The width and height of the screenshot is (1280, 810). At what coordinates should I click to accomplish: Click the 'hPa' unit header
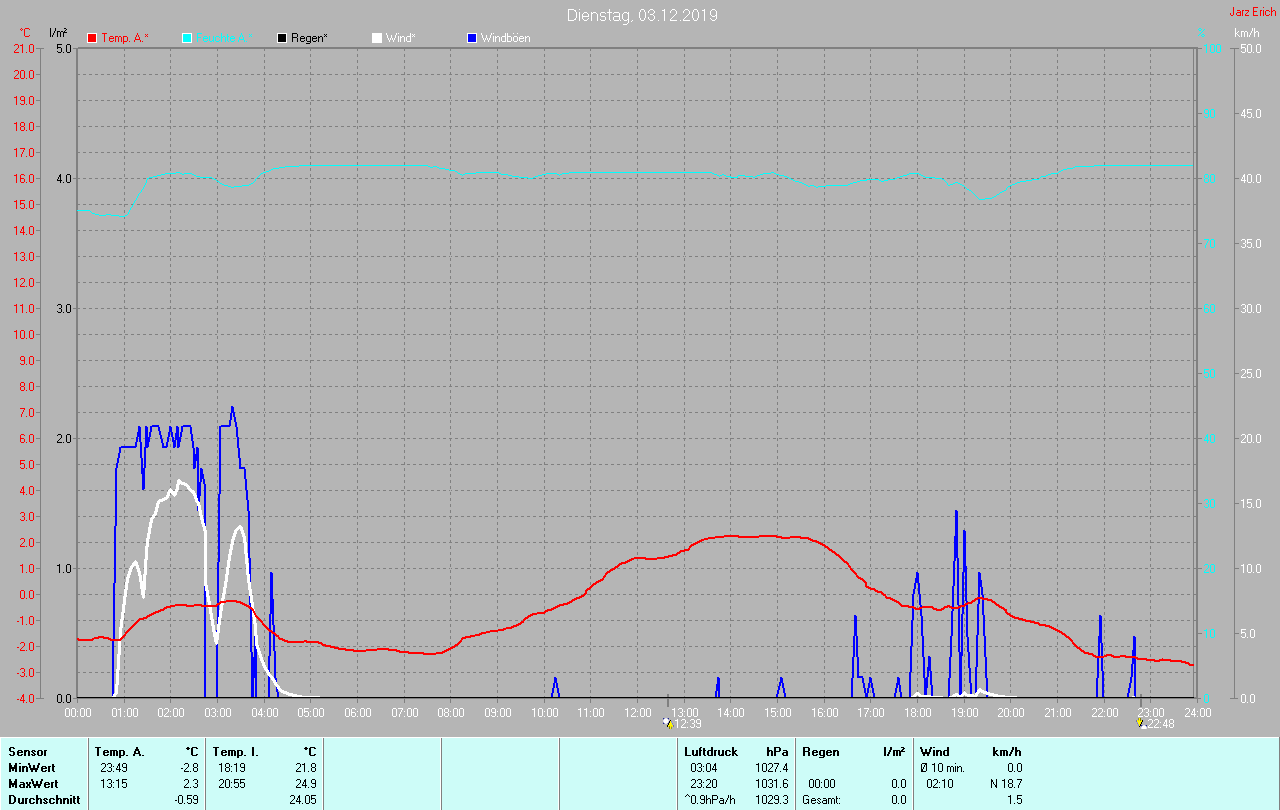pyautogui.click(x=777, y=752)
